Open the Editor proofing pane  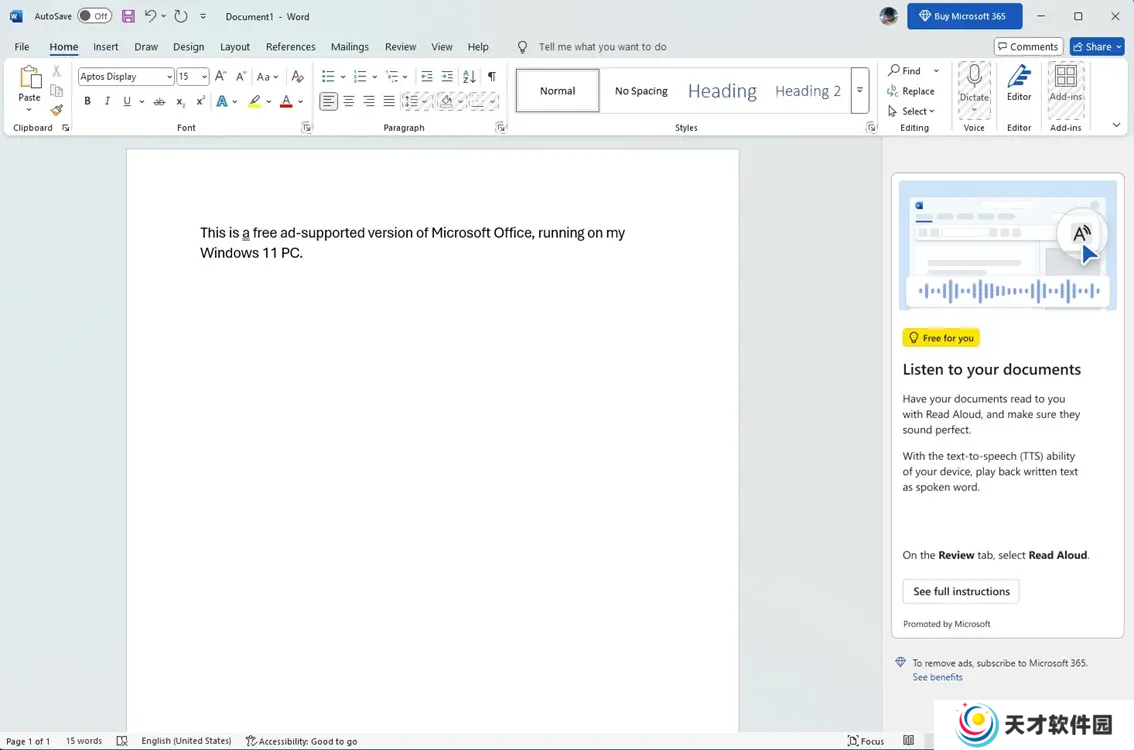tap(1019, 83)
